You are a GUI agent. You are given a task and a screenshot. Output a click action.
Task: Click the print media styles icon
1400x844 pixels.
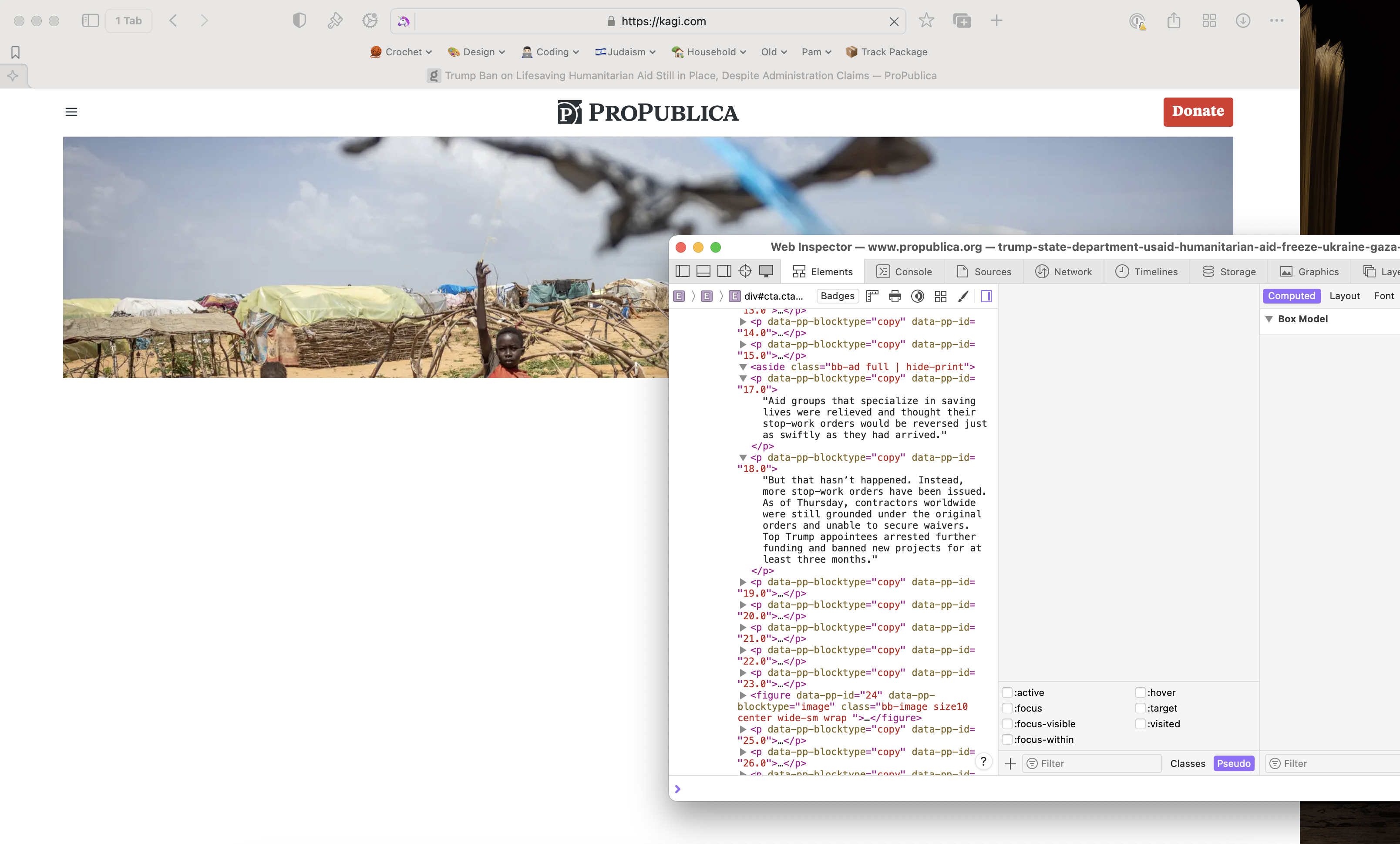(x=894, y=296)
